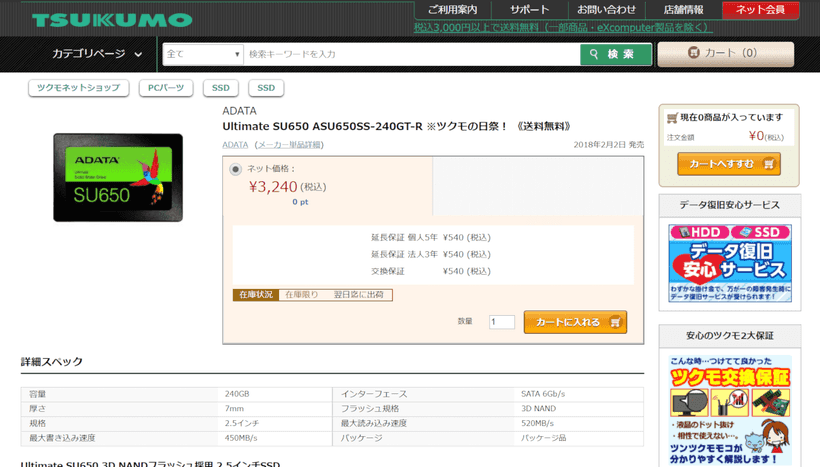The image size is (820, 467).
Task: Click the SATA 6Gb/s interface value
Action: (x=543, y=394)
